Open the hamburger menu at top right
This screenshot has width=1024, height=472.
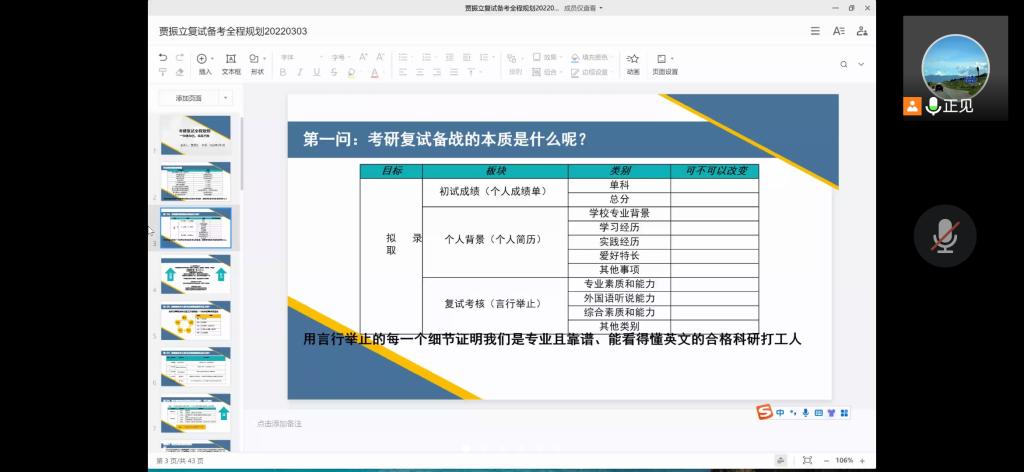(x=815, y=31)
